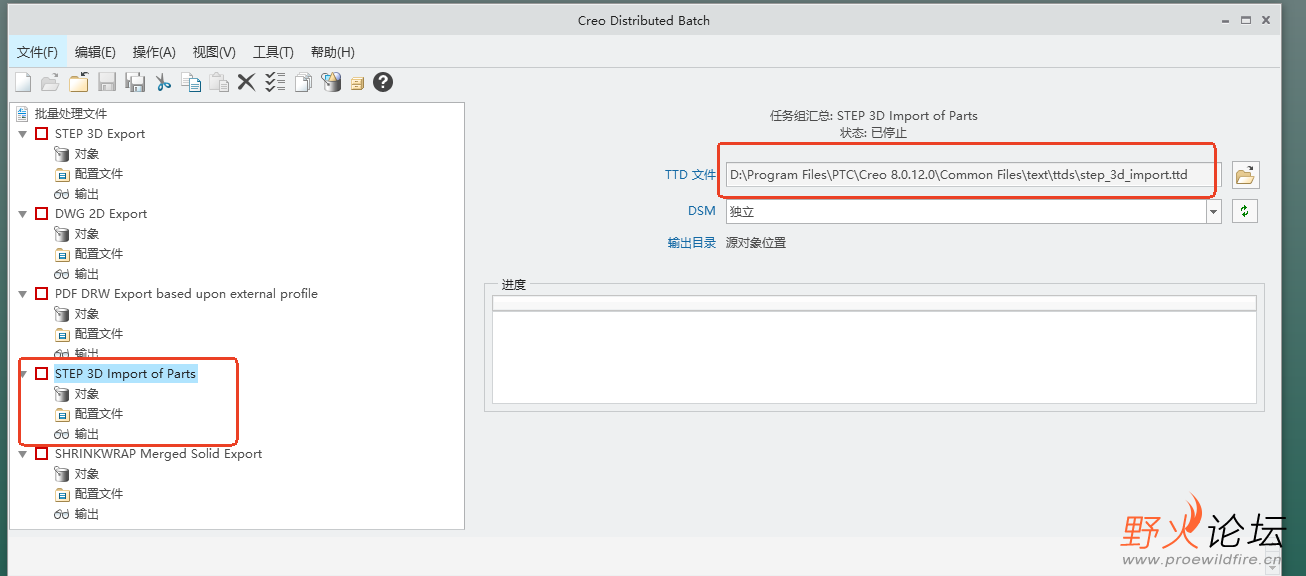1306x576 pixels.
Task: Select 输出 under STEP 3D Export
Action: 87,194
